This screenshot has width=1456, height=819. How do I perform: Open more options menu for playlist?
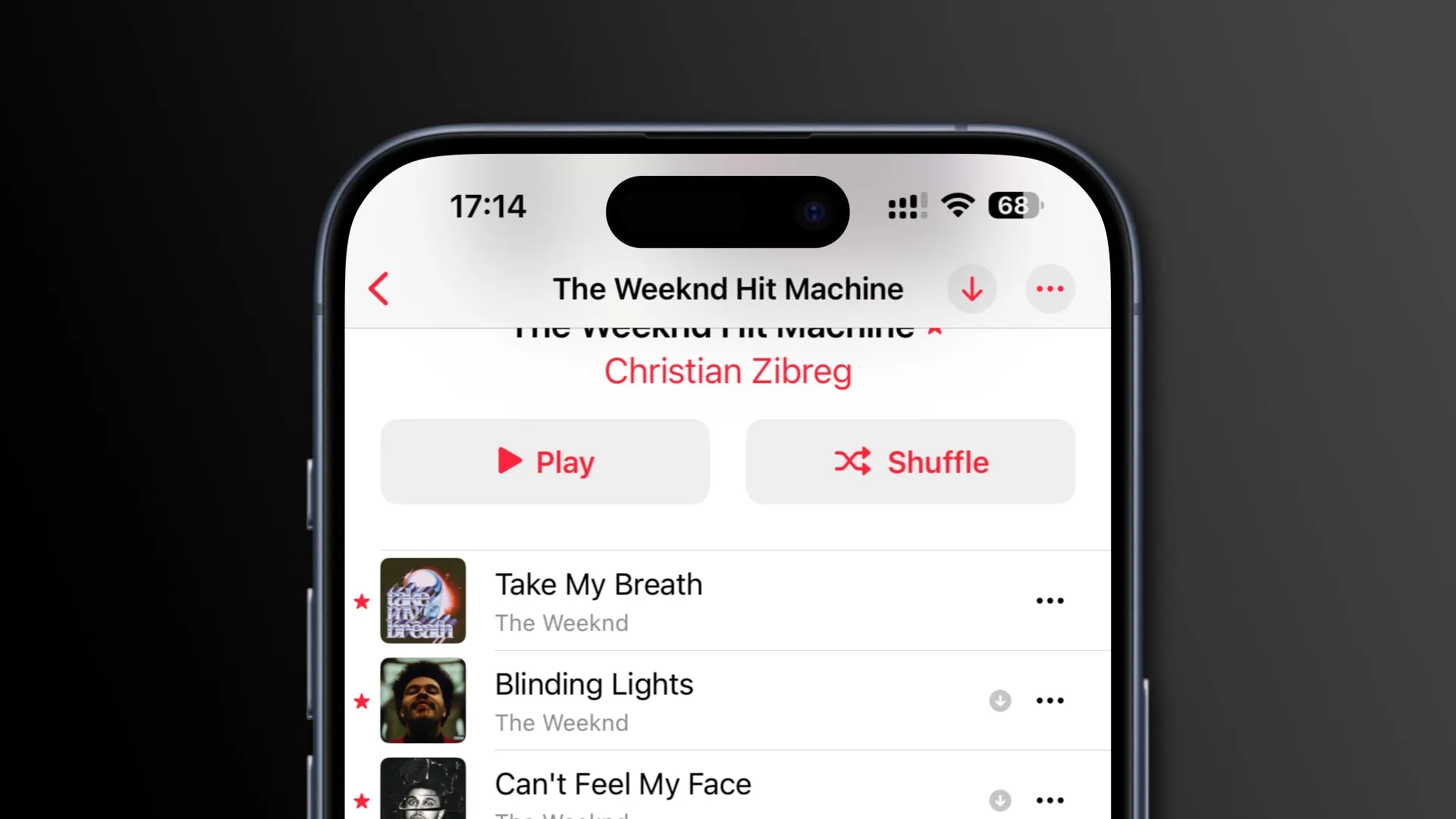click(1050, 288)
